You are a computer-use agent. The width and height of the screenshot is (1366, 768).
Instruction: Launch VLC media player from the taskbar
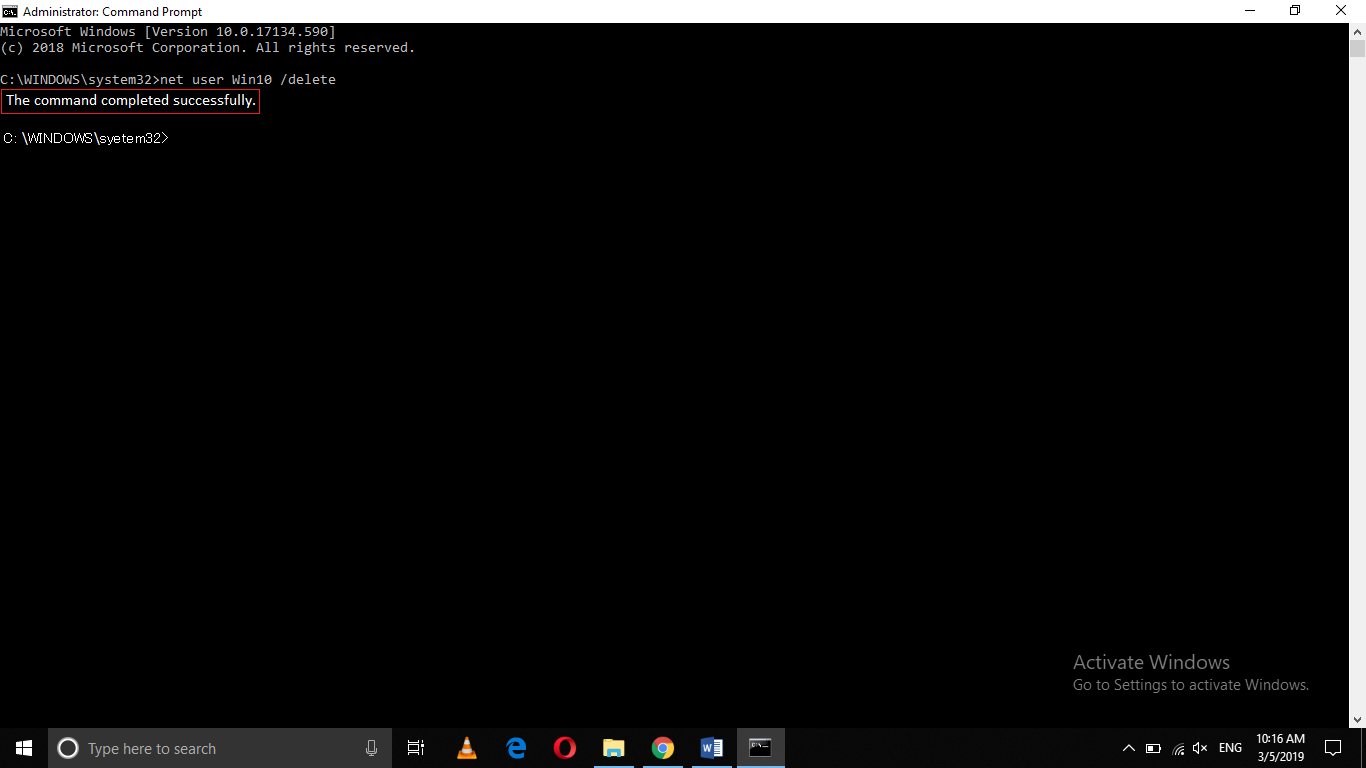click(x=466, y=747)
